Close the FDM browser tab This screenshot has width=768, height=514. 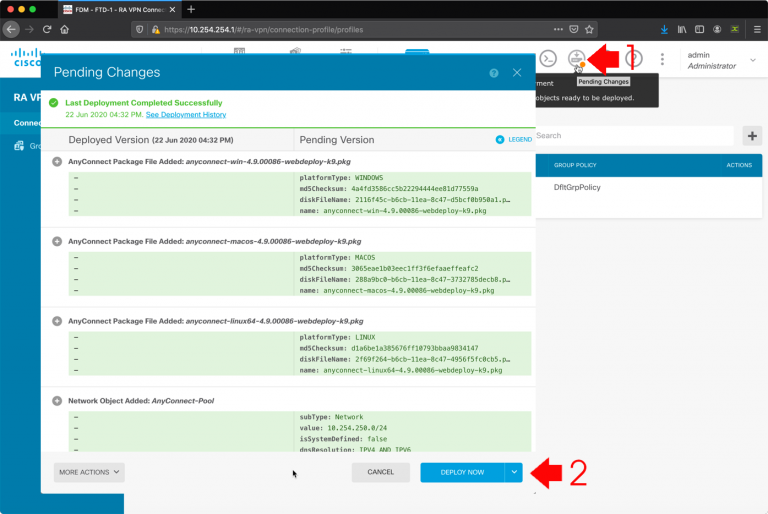click(172, 9)
